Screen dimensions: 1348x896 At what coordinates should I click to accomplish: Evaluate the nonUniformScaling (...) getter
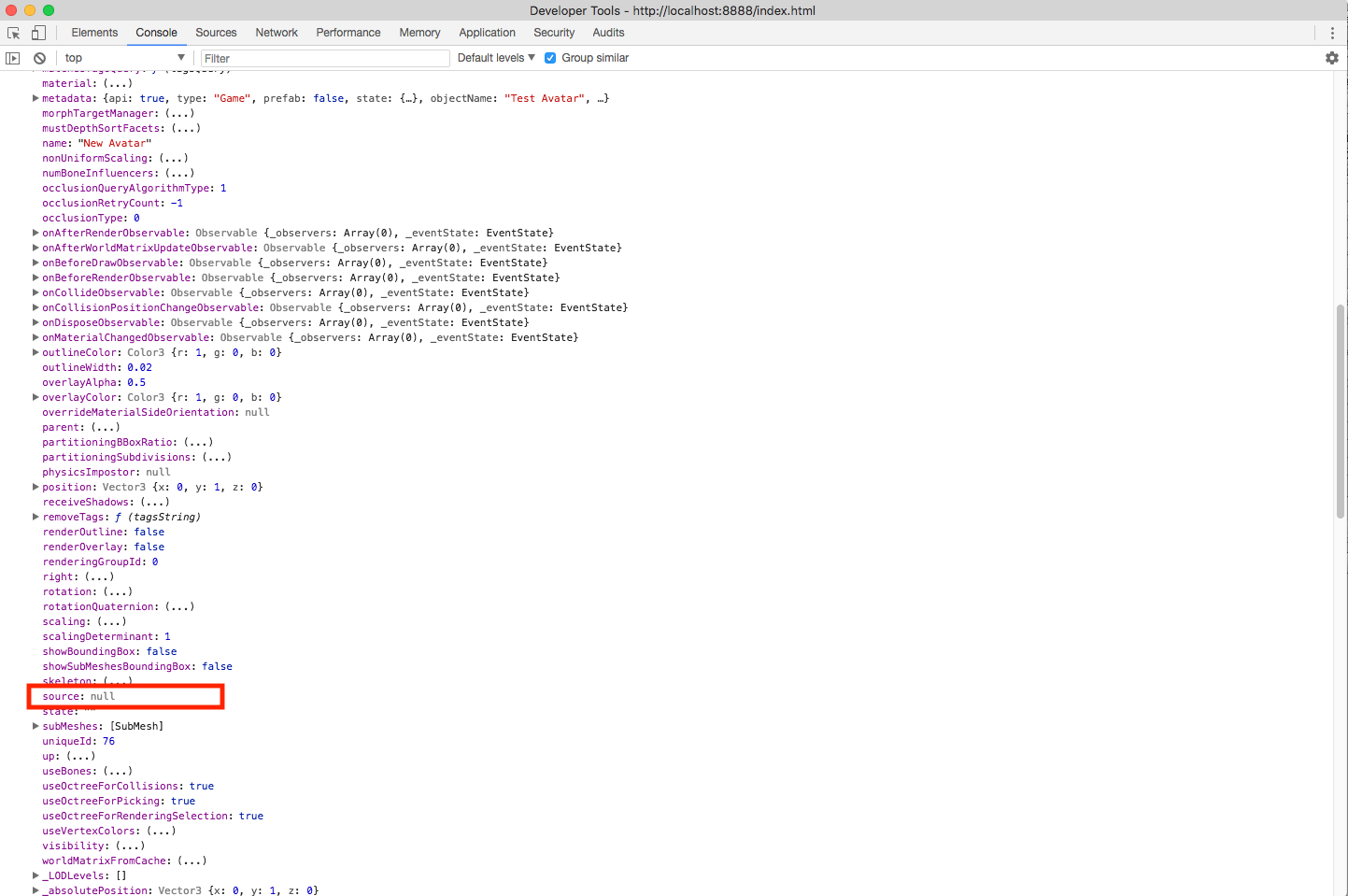coord(174,158)
